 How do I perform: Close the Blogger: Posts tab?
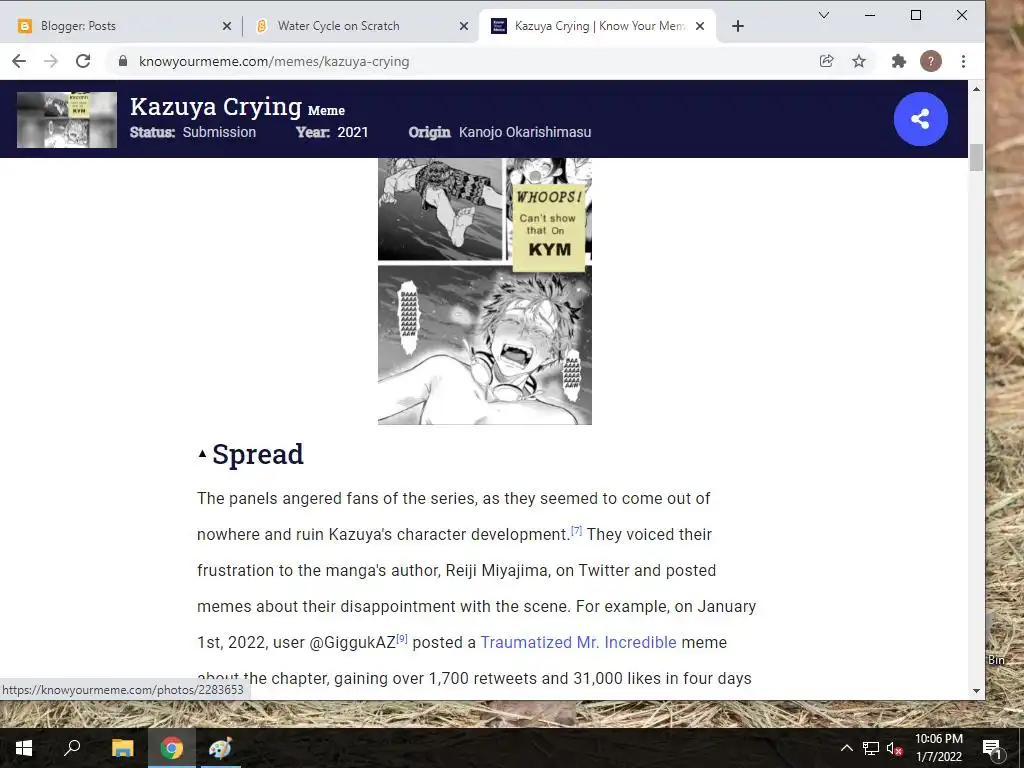tap(227, 26)
